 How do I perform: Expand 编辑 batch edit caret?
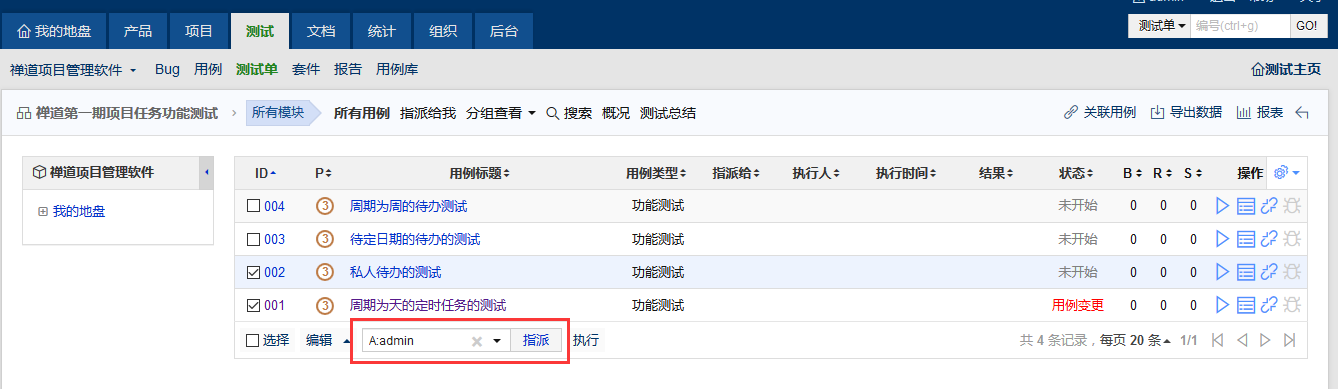point(347,341)
